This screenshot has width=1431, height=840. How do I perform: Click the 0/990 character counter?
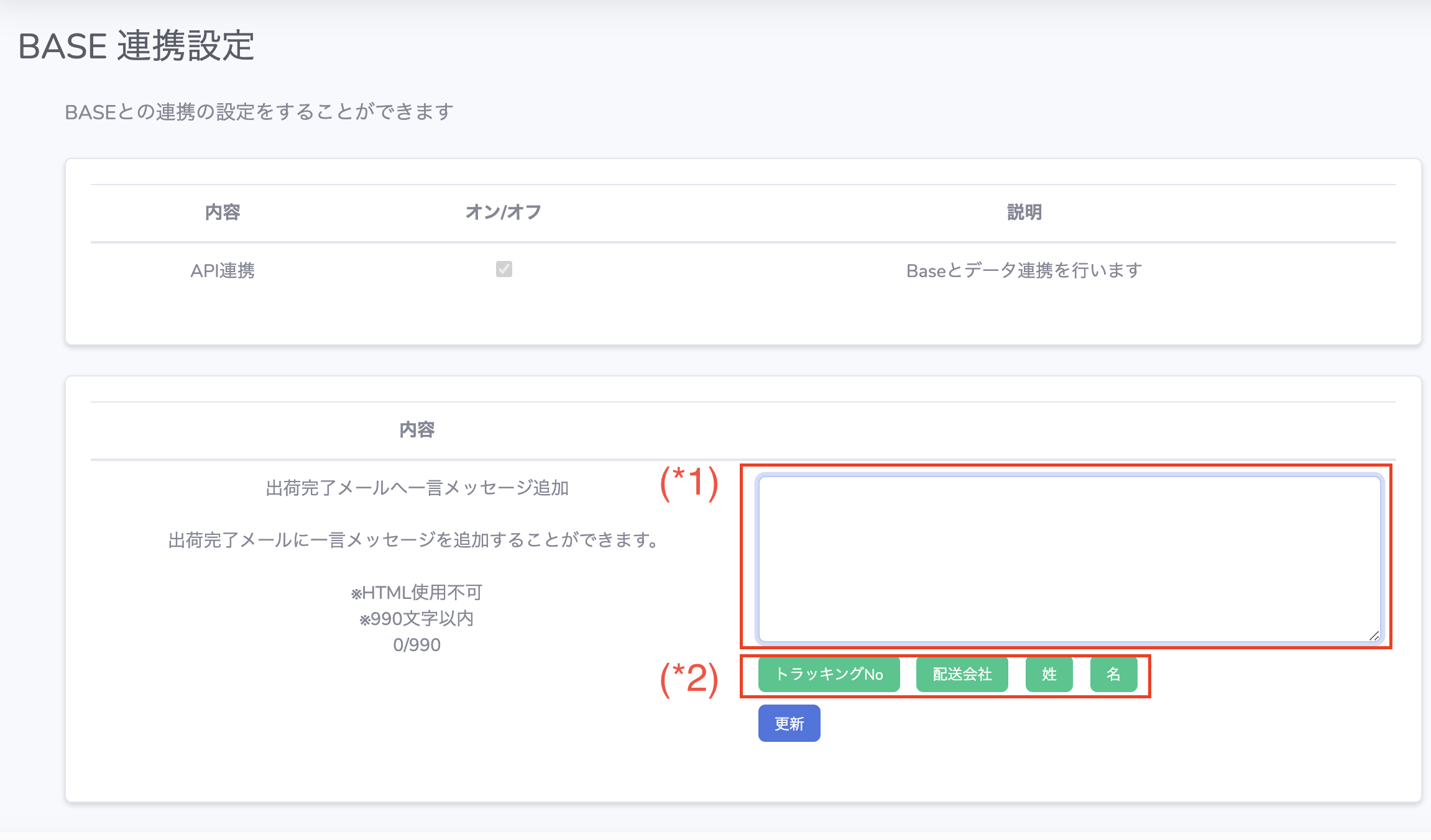[x=416, y=645]
